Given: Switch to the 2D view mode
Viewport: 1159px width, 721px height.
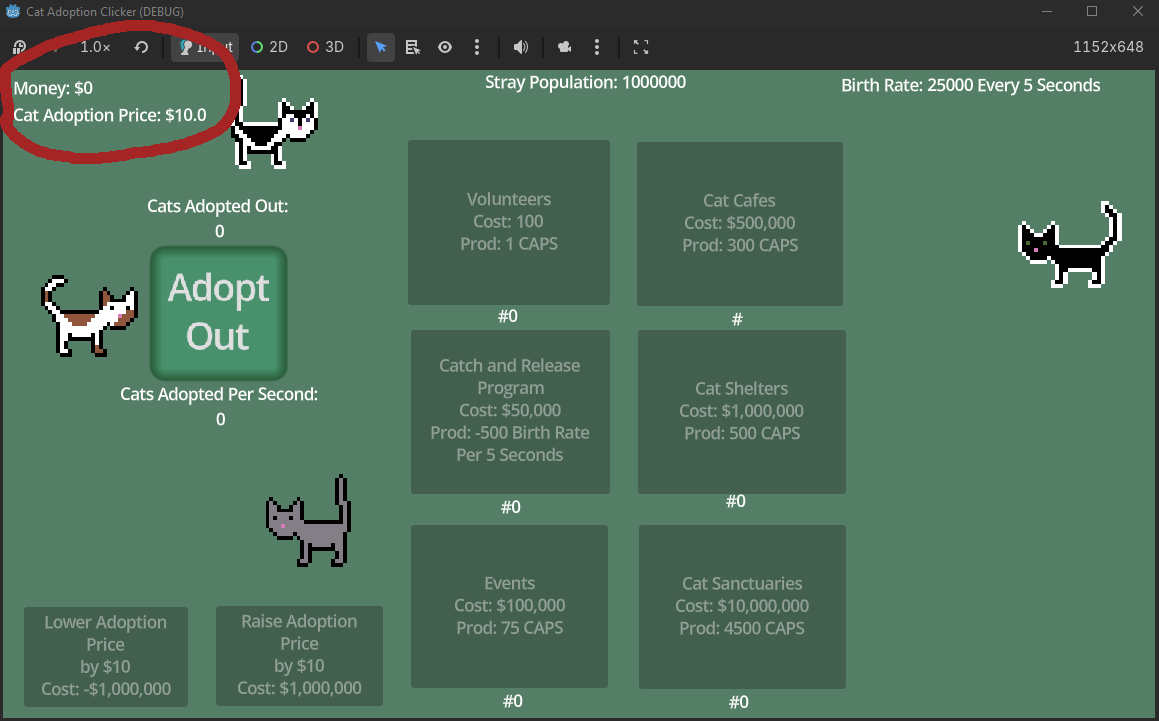Looking at the screenshot, I should (x=270, y=47).
